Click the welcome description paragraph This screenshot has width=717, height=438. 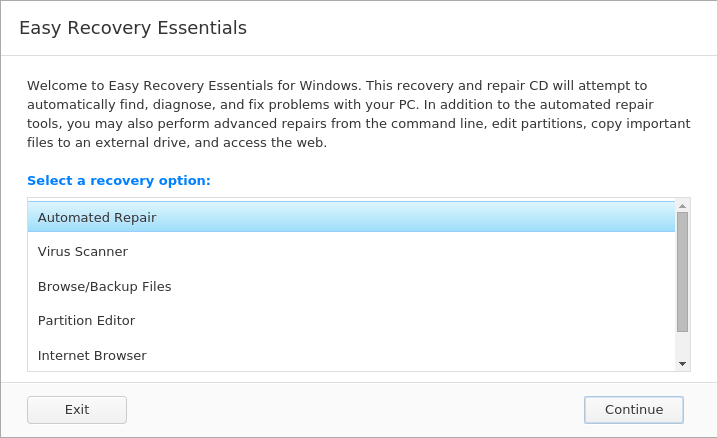[359, 114]
